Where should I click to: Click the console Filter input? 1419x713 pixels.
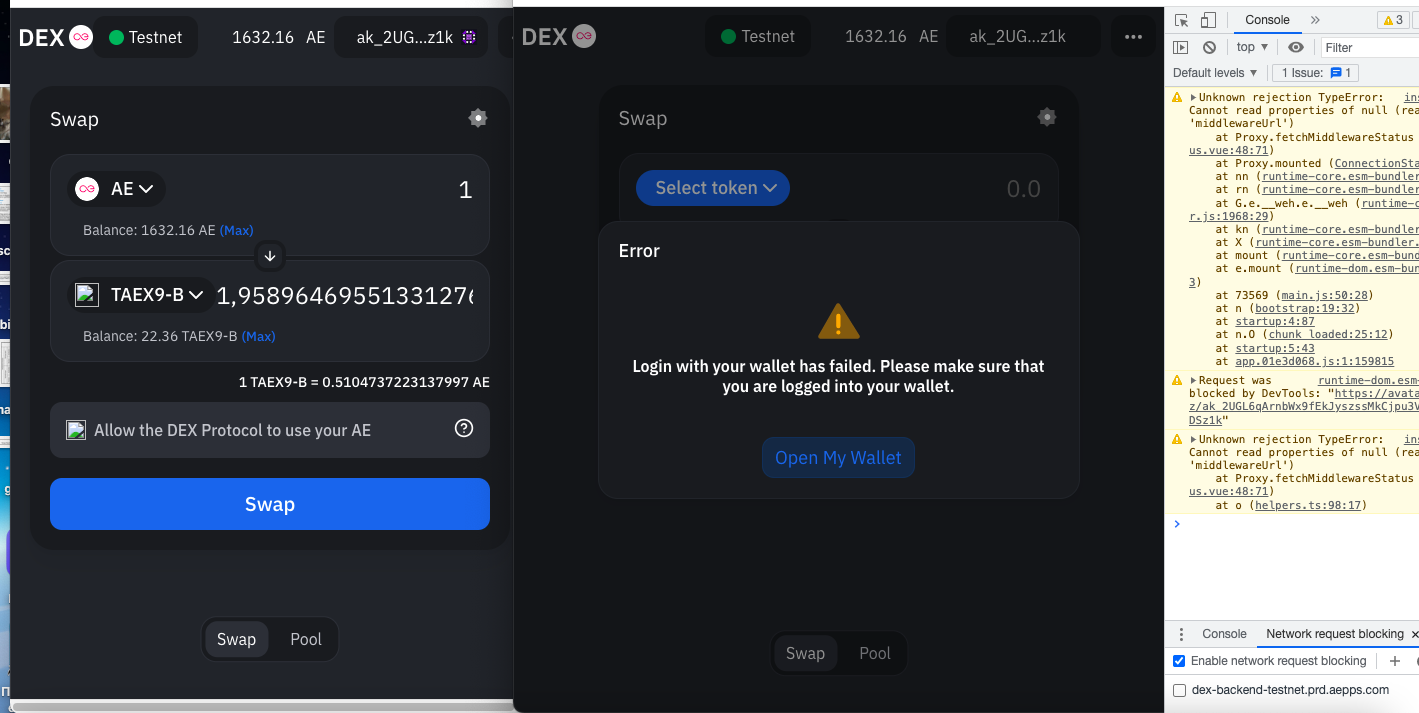point(1368,47)
